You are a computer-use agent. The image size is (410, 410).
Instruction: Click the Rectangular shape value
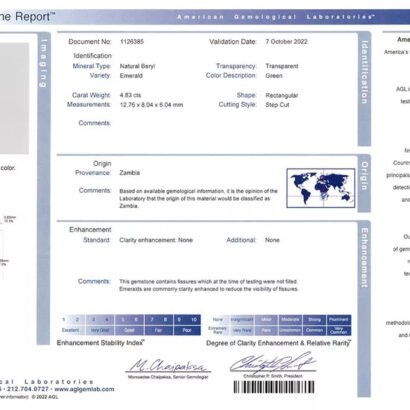pyautogui.click(x=282, y=95)
